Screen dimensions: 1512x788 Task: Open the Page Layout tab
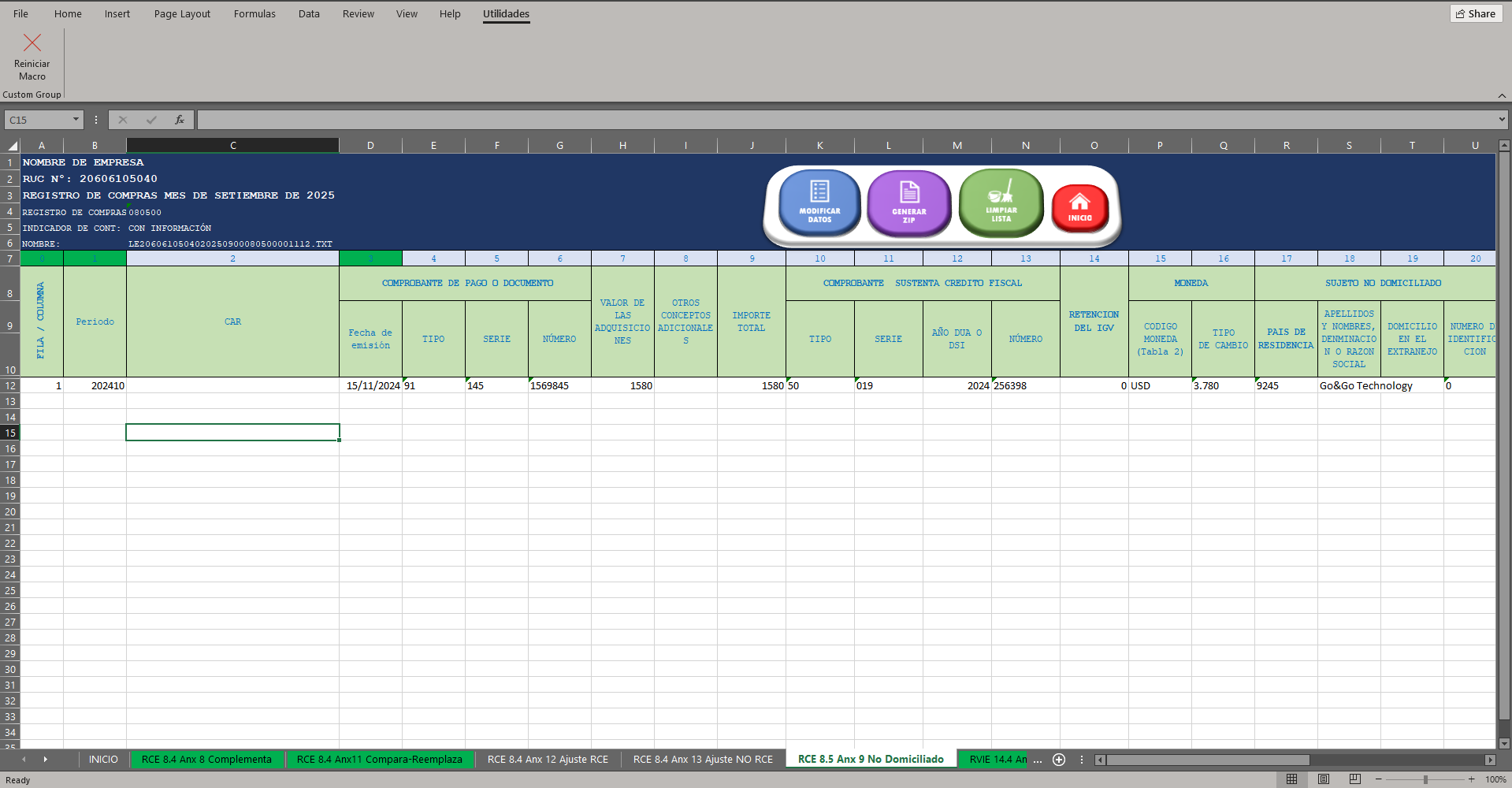182,13
